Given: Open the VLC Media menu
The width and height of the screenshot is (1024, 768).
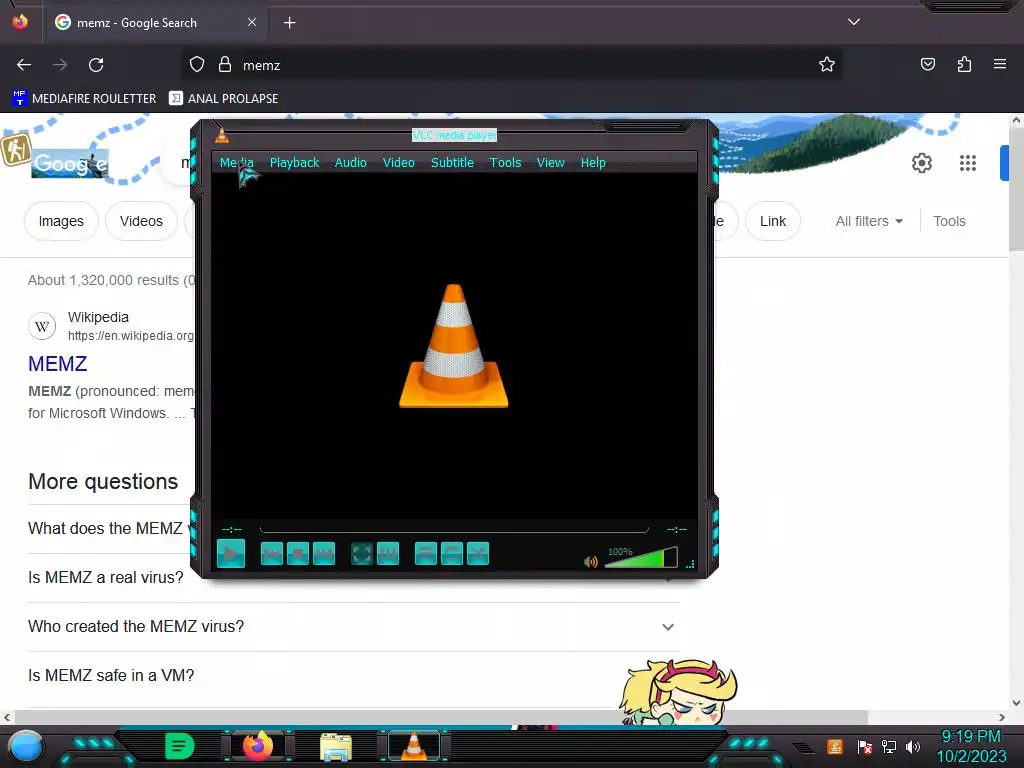Looking at the screenshot, I should pyautogui.click(x=236, y=163).
